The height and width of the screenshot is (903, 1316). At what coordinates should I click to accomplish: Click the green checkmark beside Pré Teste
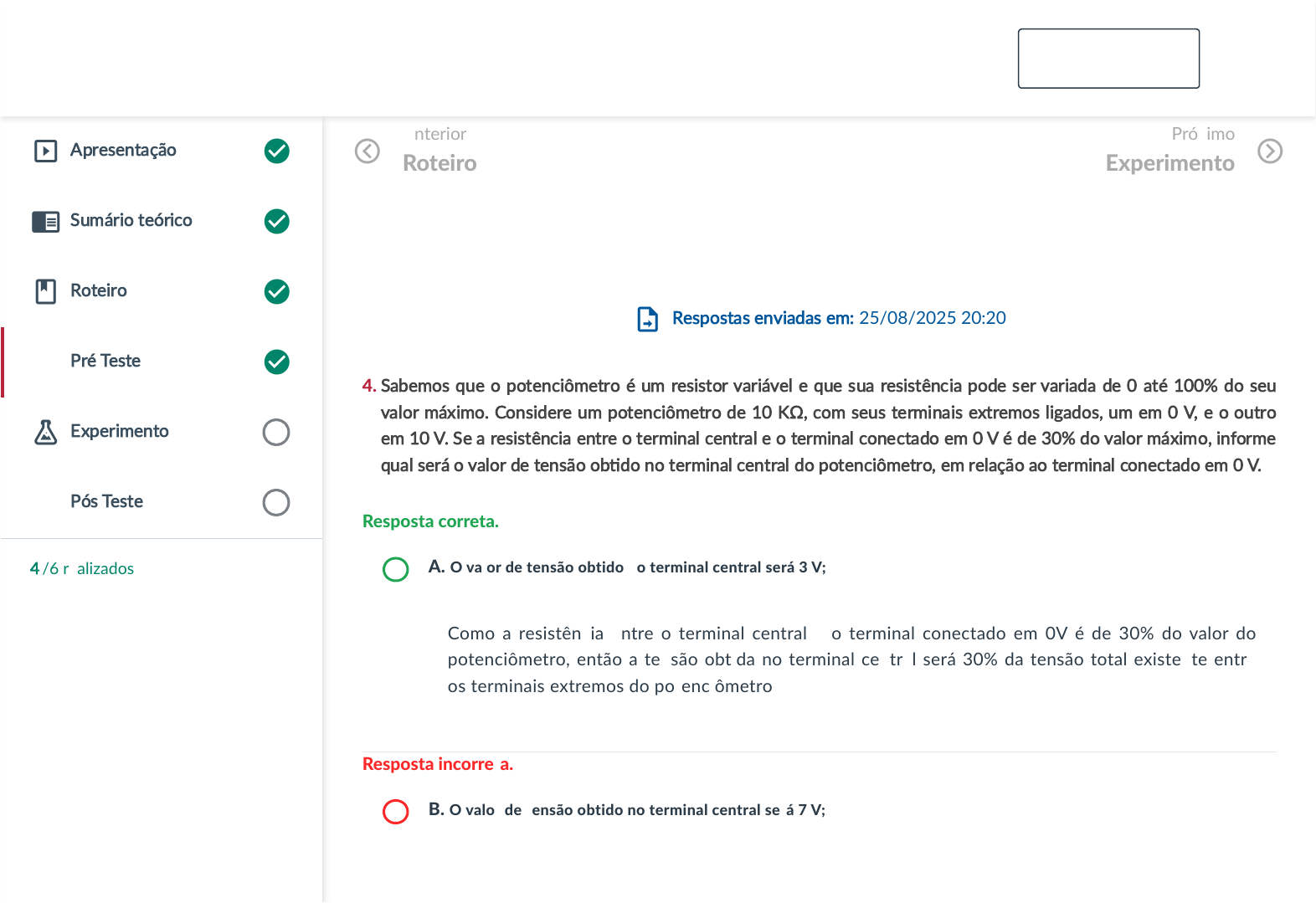point(276,362)
